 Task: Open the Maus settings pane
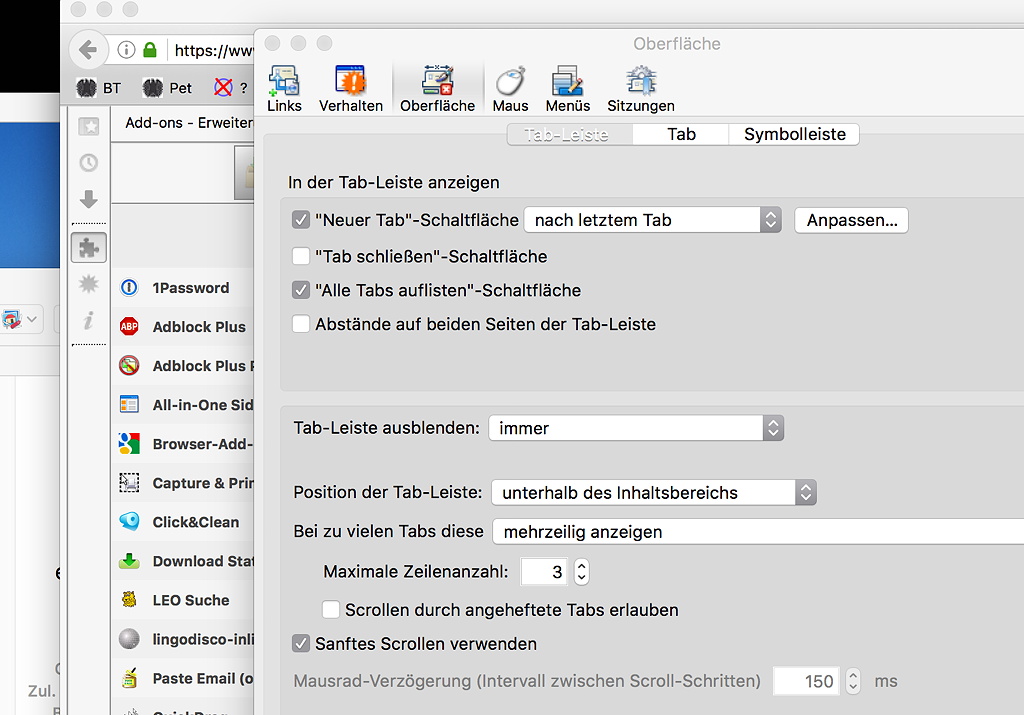coord(510,88)
